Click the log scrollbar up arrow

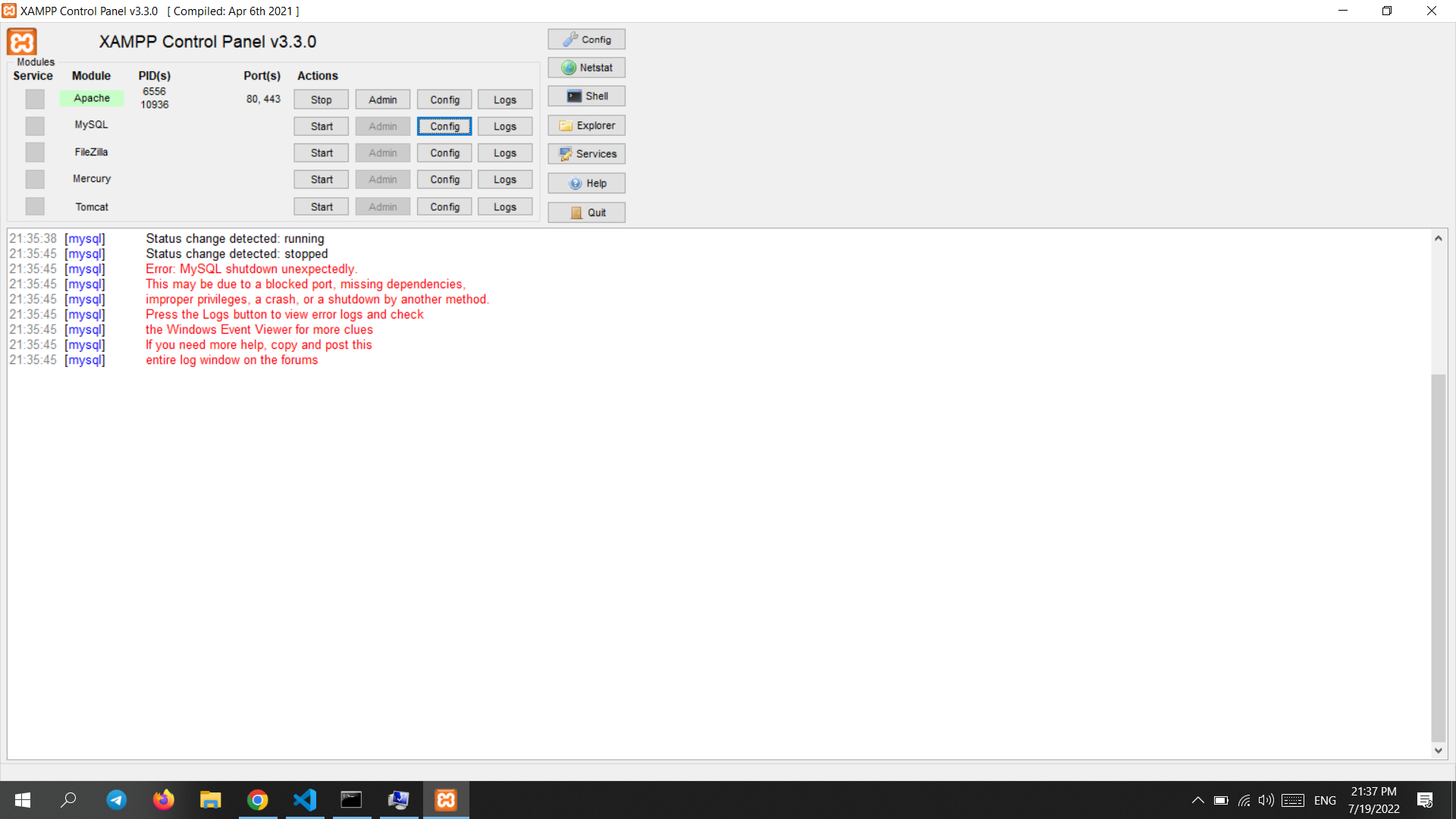(1438, 238)
